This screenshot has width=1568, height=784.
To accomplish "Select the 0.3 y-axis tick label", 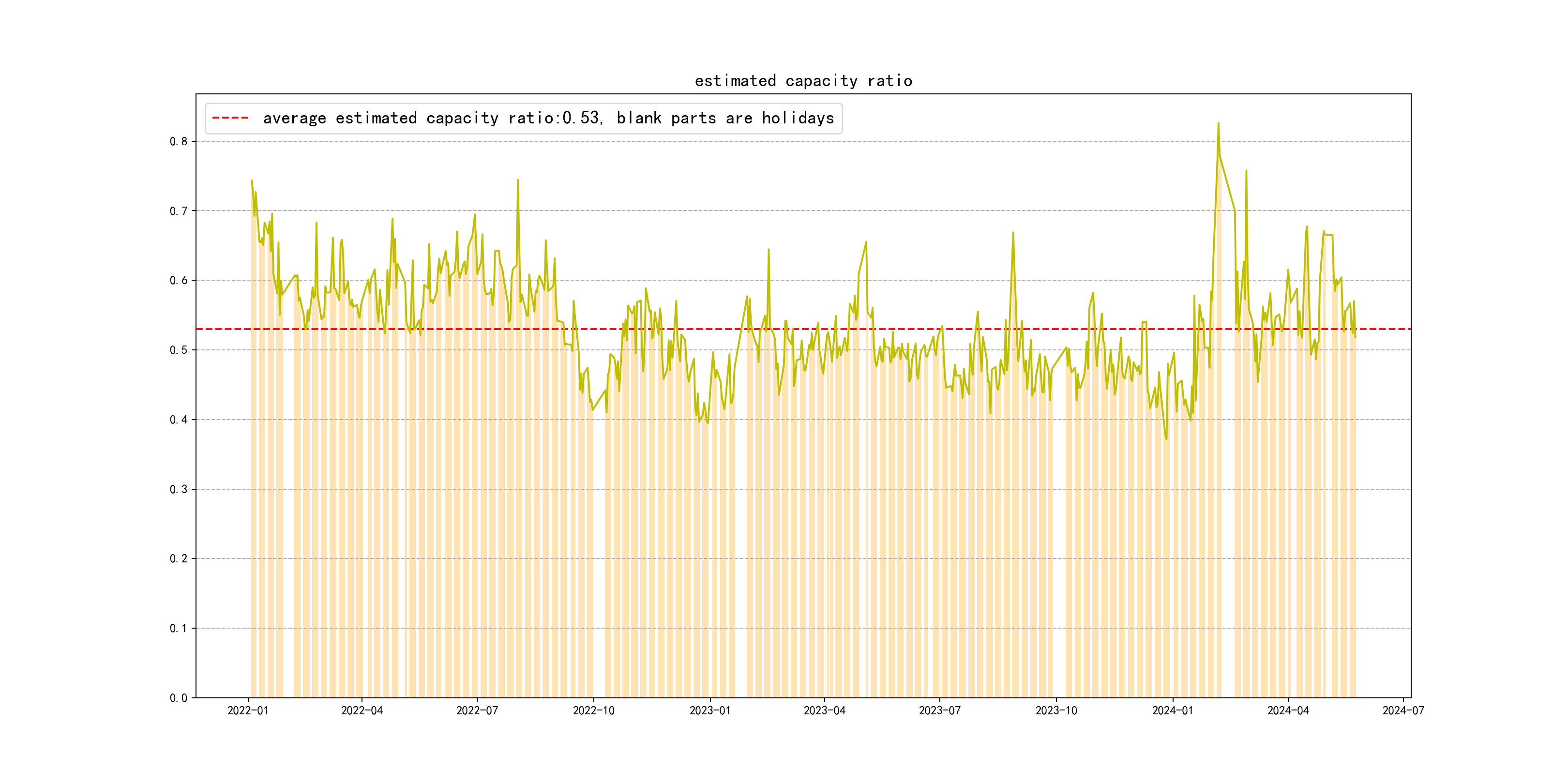I will 179,489.
